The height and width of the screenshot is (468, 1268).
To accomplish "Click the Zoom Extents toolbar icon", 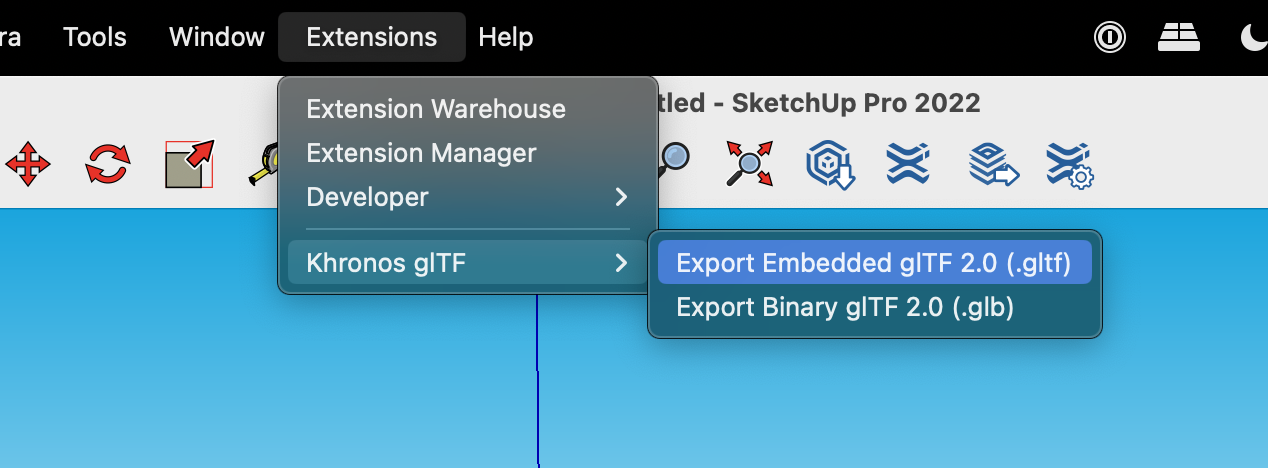I will 749,163.
